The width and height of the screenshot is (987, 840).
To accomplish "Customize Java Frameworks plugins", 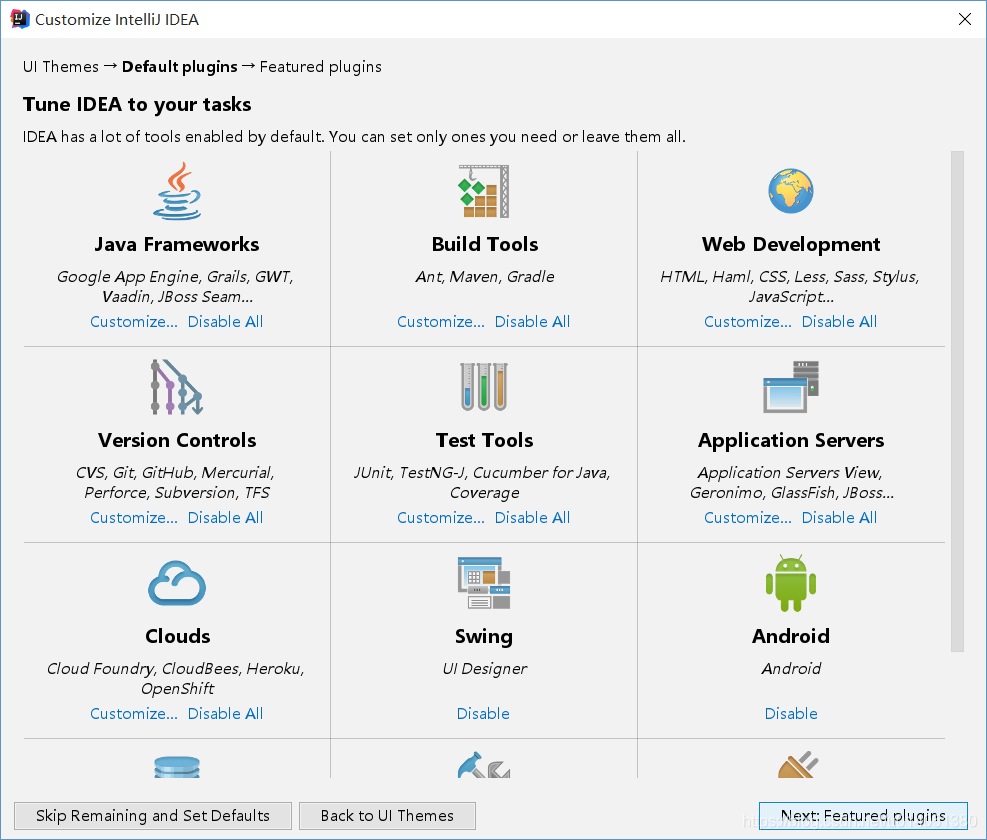I will (x=133, y=322).
